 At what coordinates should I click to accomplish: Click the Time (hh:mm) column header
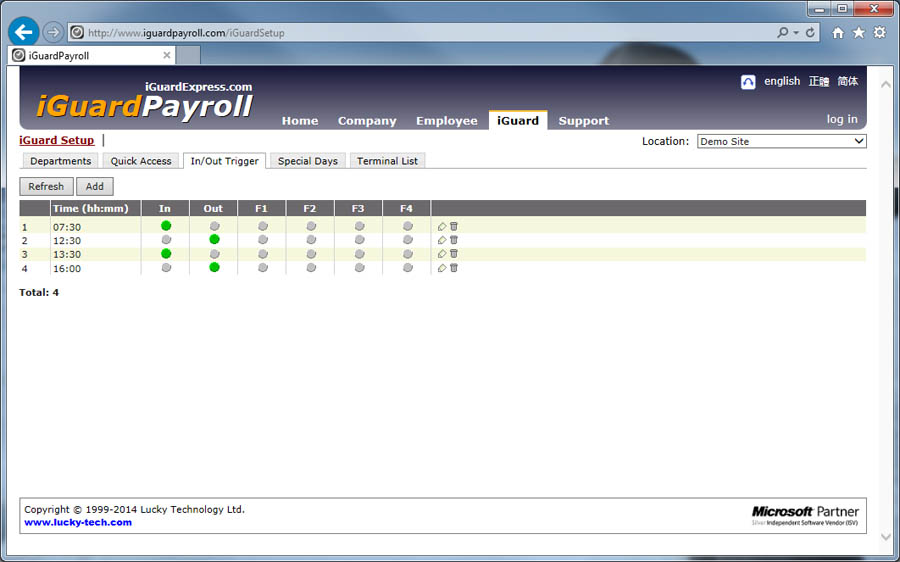click(95, 208)
